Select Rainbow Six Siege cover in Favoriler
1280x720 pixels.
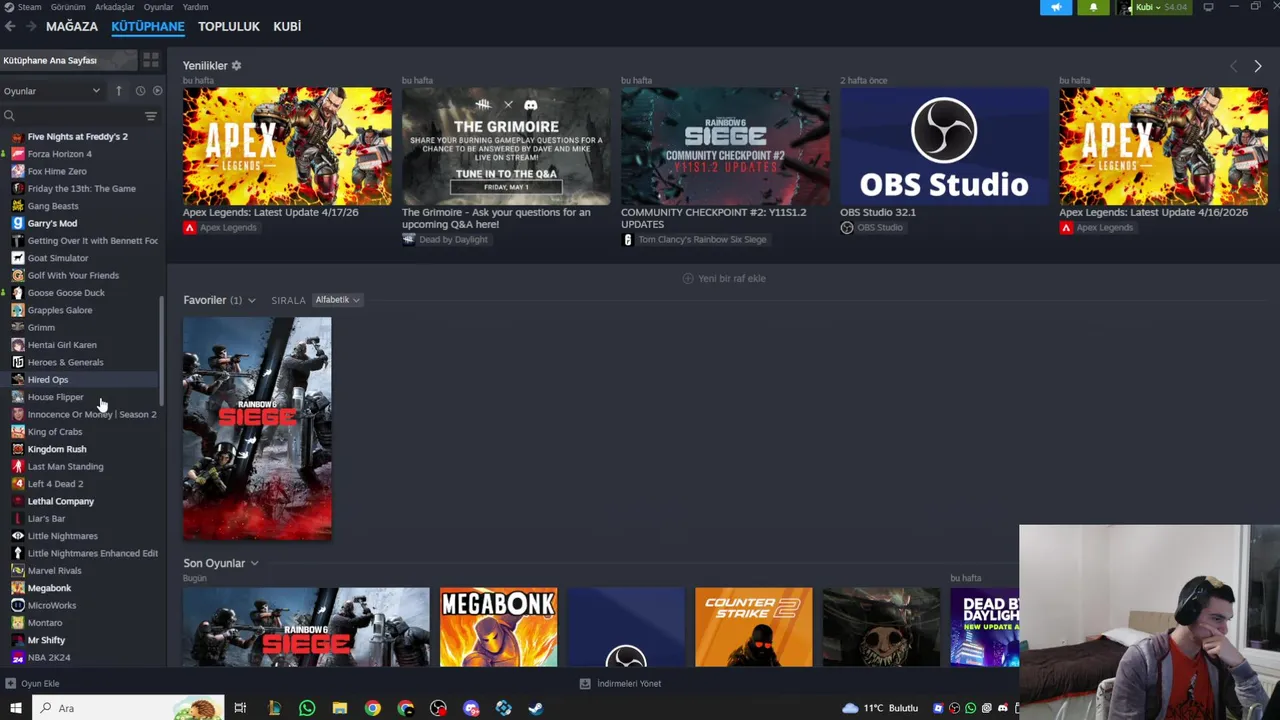(x=257, y=429)
